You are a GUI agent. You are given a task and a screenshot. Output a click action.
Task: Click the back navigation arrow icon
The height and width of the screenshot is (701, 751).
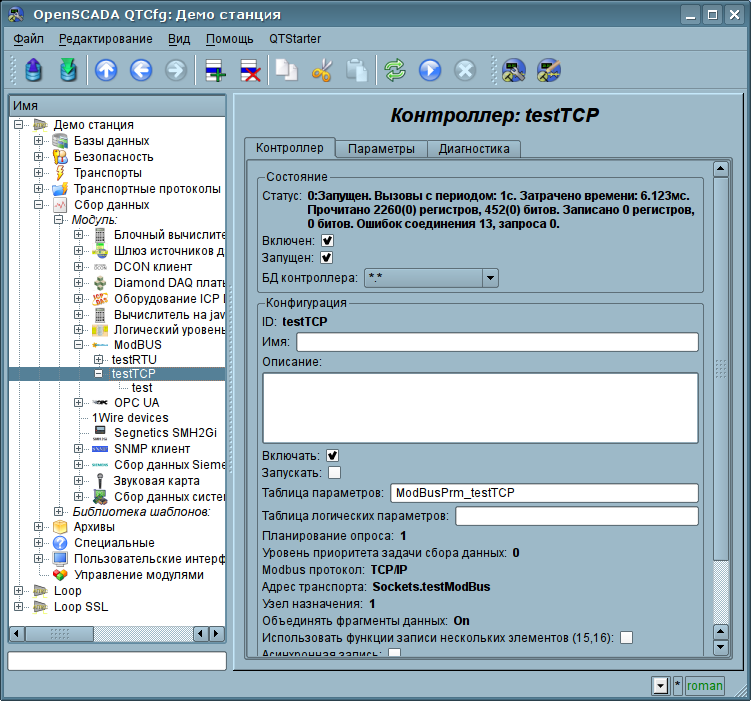coord(141,70)
